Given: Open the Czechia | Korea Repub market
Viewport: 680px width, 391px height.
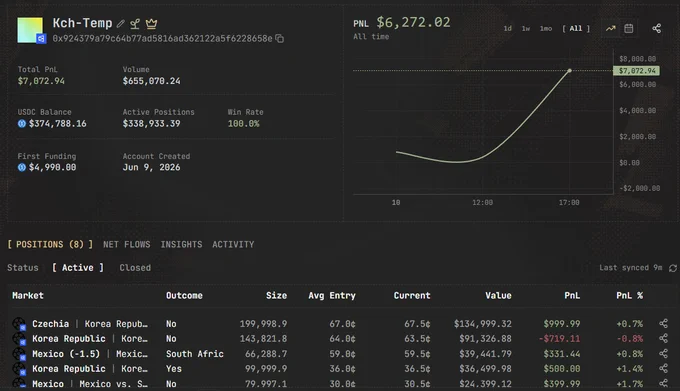Looking at the screenshot, I should coord(90,324).
